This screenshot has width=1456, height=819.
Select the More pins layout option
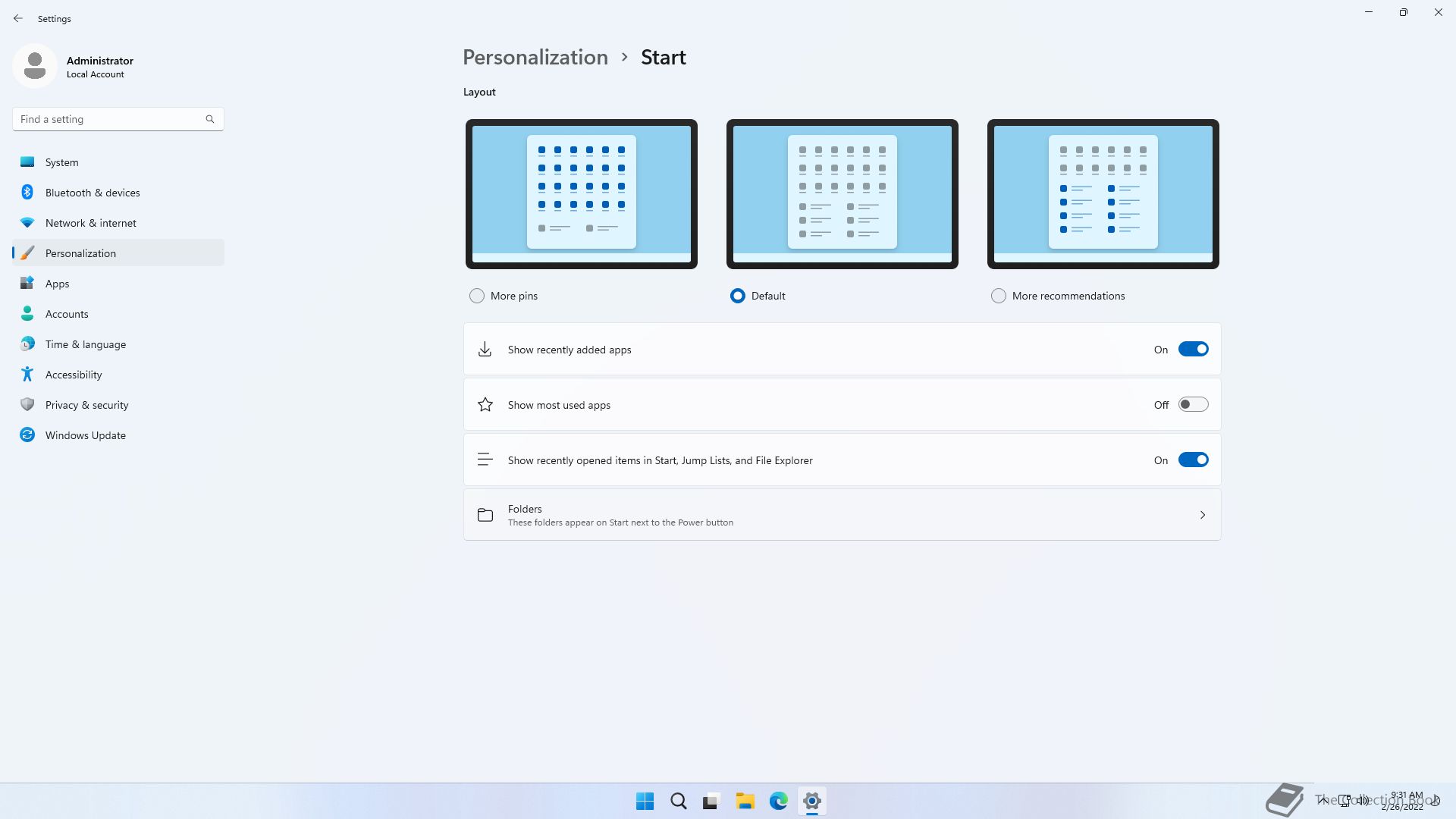(477, 296)
